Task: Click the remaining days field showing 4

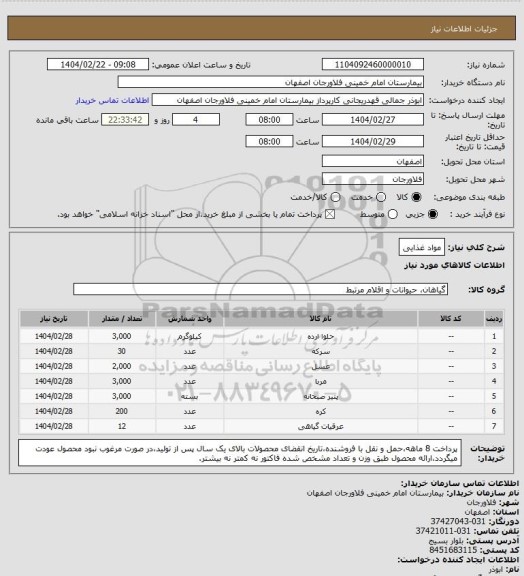Action: (x=196, y=120)
